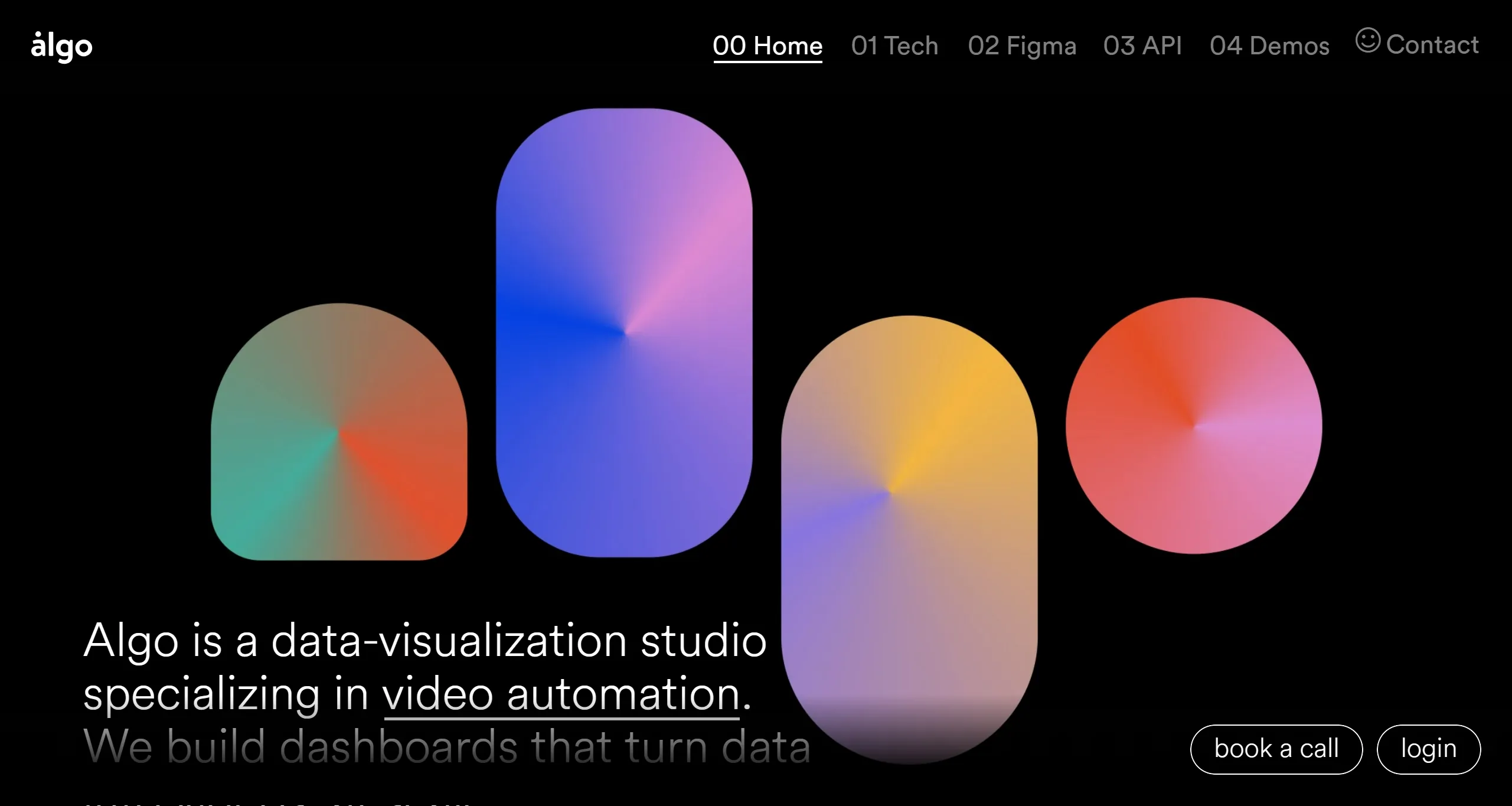Open the 00 Home nav item
1512x806 pixels.
coord(767,46)
